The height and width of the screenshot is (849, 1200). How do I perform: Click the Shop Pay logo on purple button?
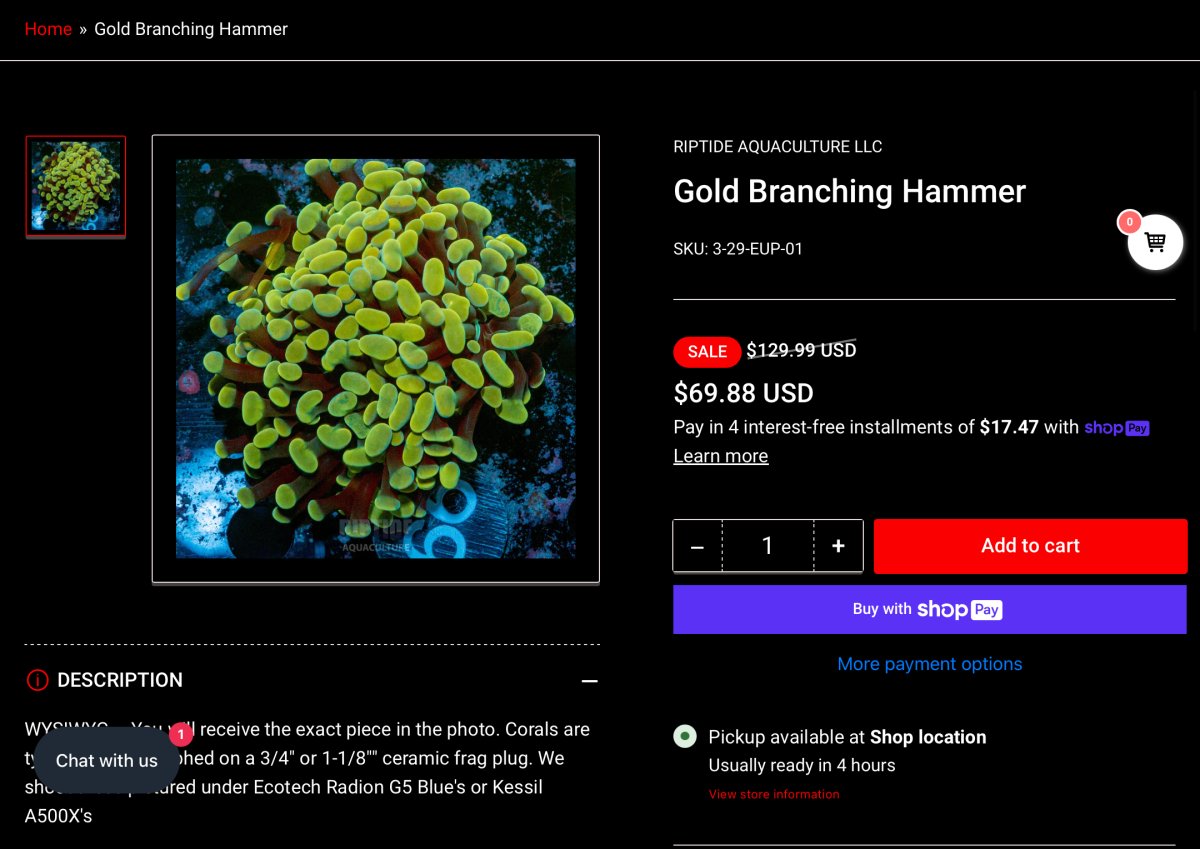click(x=959, y=609)
